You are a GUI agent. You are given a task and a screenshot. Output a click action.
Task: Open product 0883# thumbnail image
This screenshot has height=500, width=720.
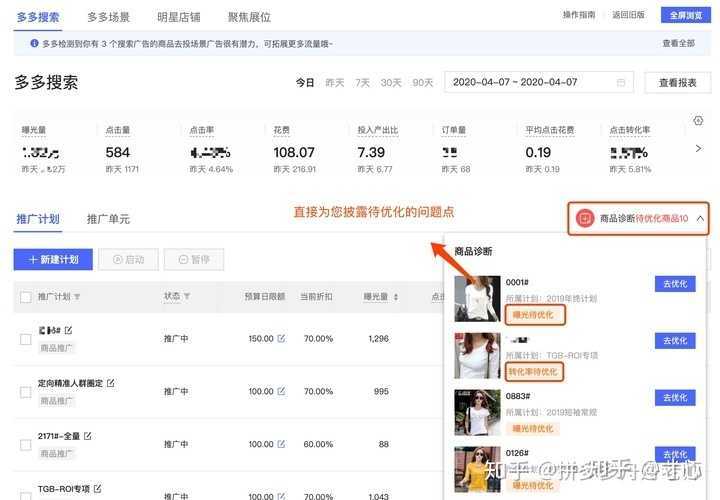point(477,413)
